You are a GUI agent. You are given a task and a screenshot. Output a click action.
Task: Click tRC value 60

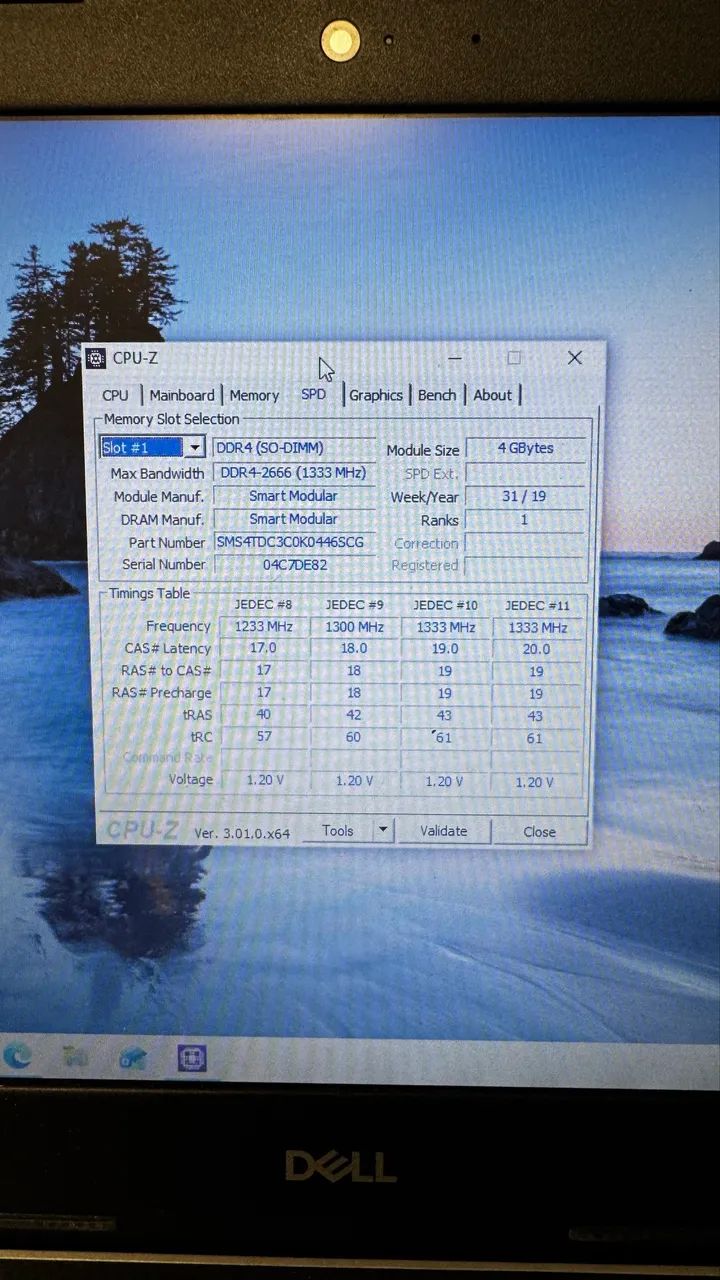click(x=355, y=737)
